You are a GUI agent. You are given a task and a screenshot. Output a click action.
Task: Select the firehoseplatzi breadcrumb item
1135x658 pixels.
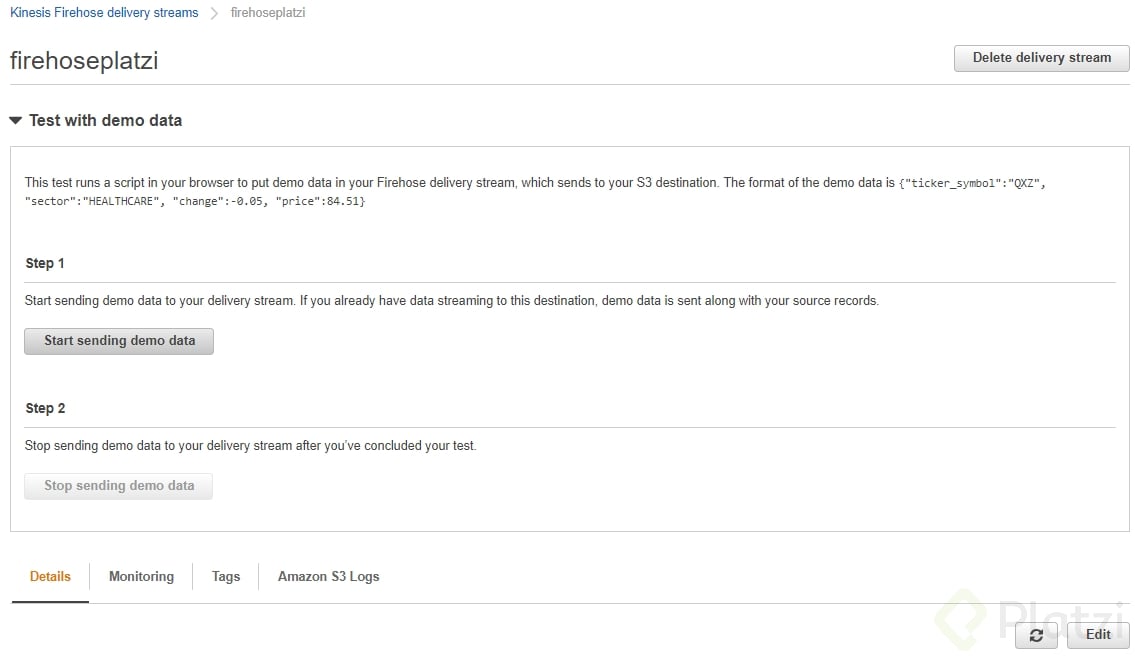[x=268, y=12]
